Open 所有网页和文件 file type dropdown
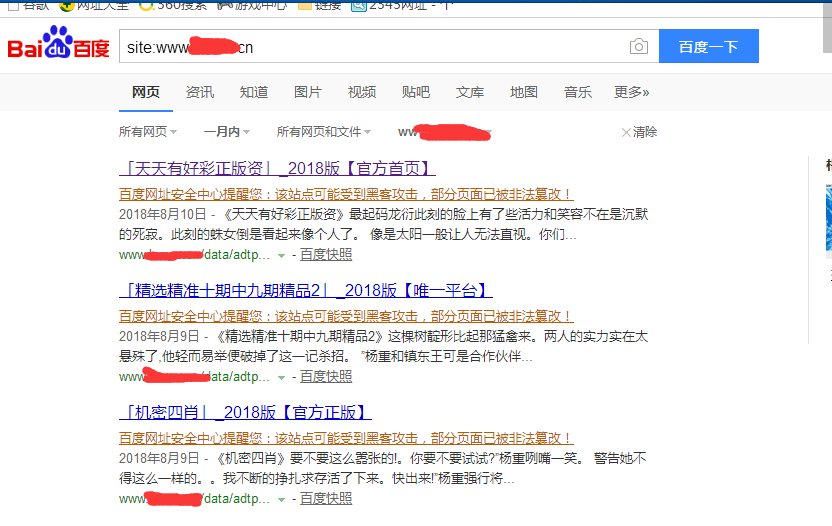 tap(324, 132)
